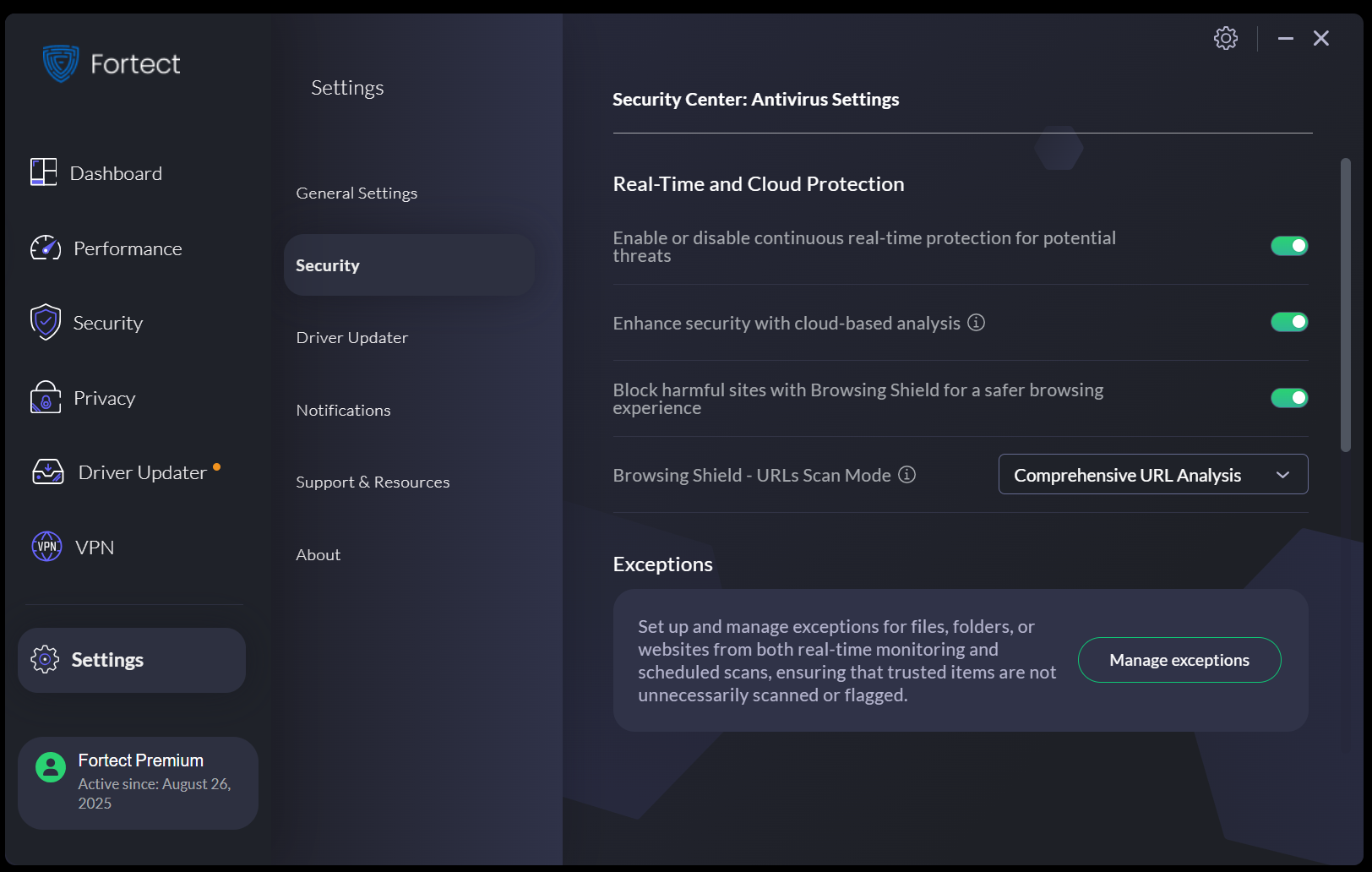The width and height of the screenshot is (1372, 872).
Task: Open settings via top-right gear icon
Action: click(1226, 38)
